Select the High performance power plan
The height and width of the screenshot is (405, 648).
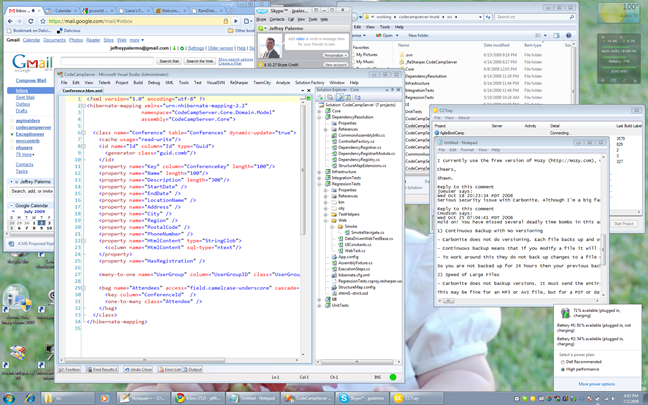pyautogui.click(x=563, y=369)
